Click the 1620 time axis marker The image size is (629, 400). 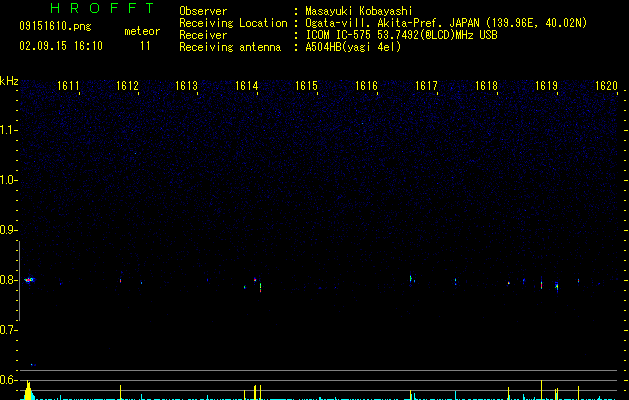[x=607, y=86]
